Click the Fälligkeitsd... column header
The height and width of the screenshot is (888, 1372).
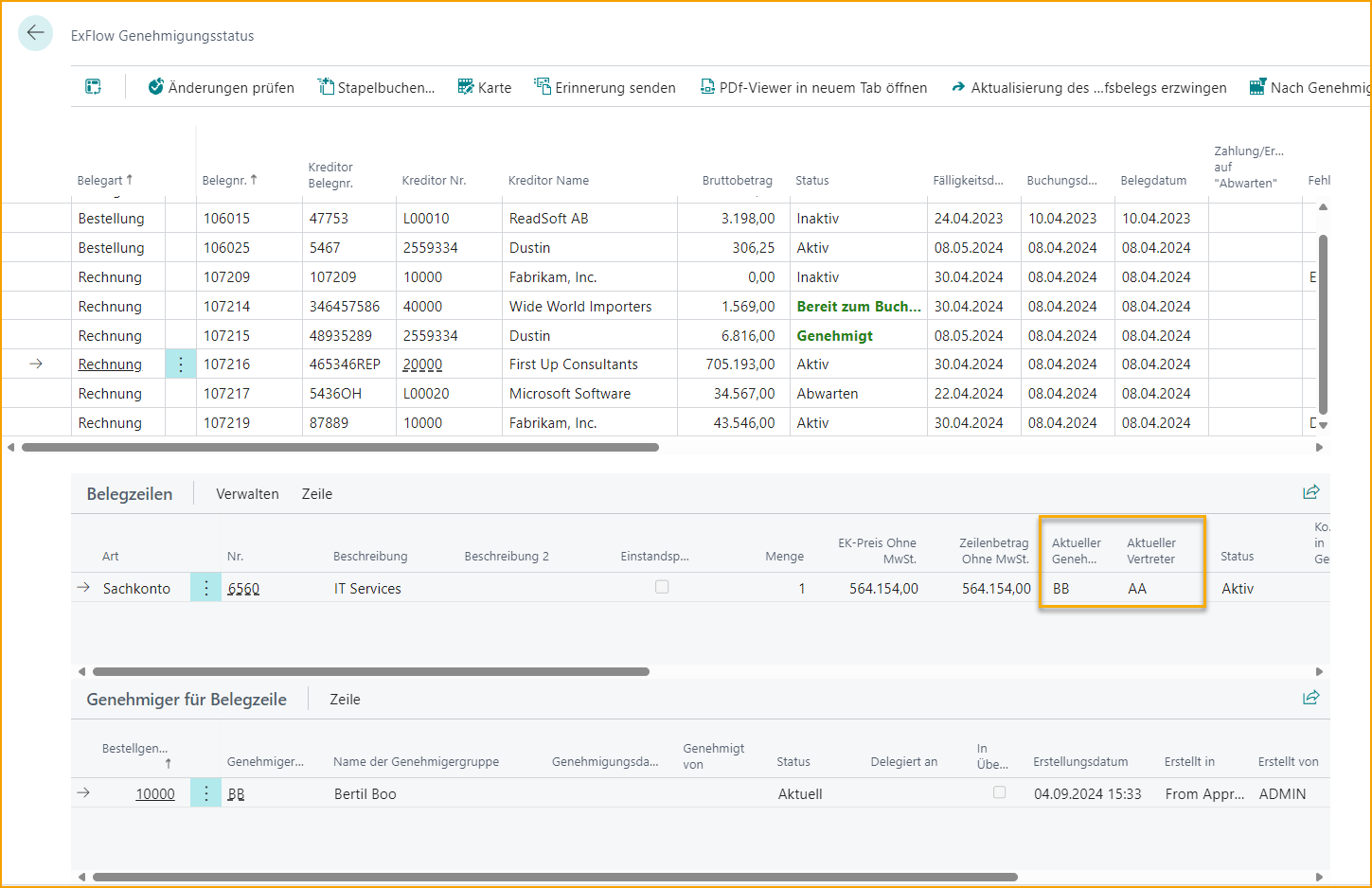click(x=968, y=180)
